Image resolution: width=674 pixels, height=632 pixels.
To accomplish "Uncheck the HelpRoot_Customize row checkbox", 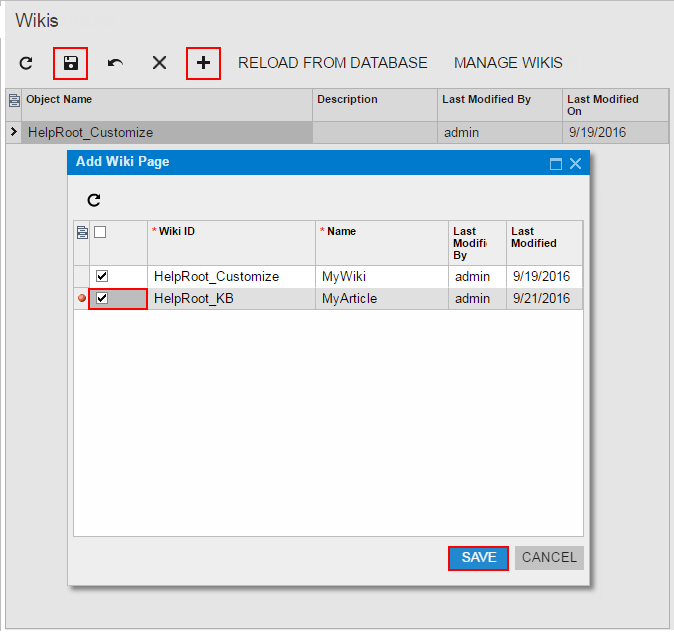I will pos(102,276).
